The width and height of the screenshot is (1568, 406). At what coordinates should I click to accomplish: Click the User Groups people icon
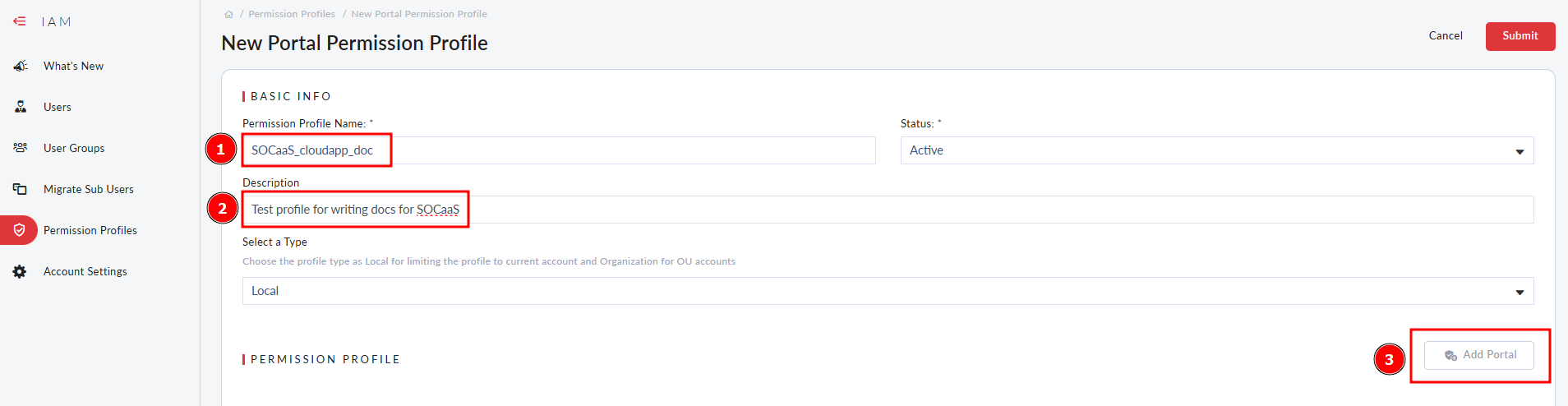(x=21, y=148)
